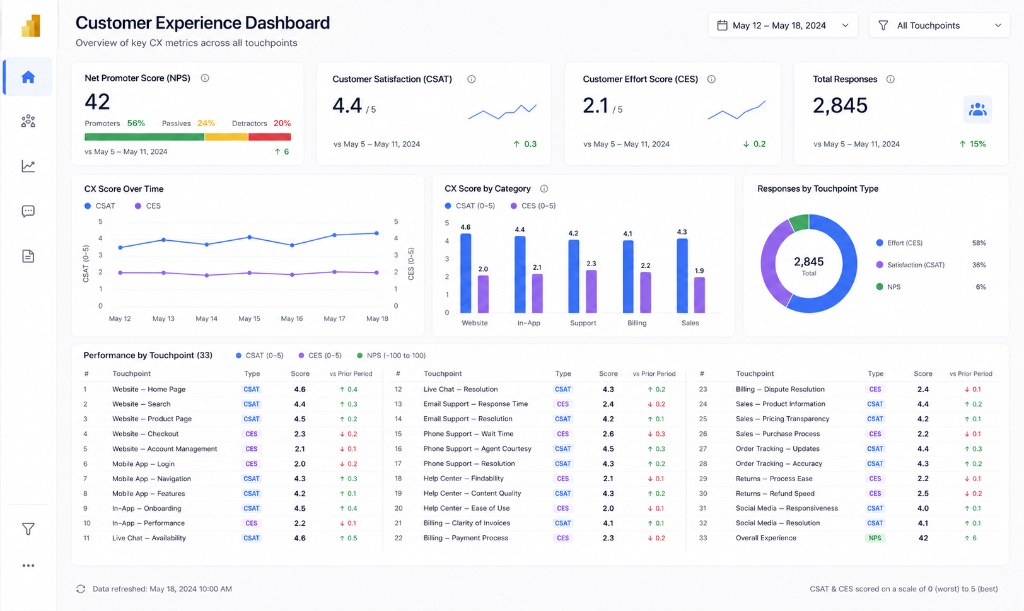Open the customer segments sidebar icon
This screenshot has height=611, width=1024.
(x=28, y=121)
